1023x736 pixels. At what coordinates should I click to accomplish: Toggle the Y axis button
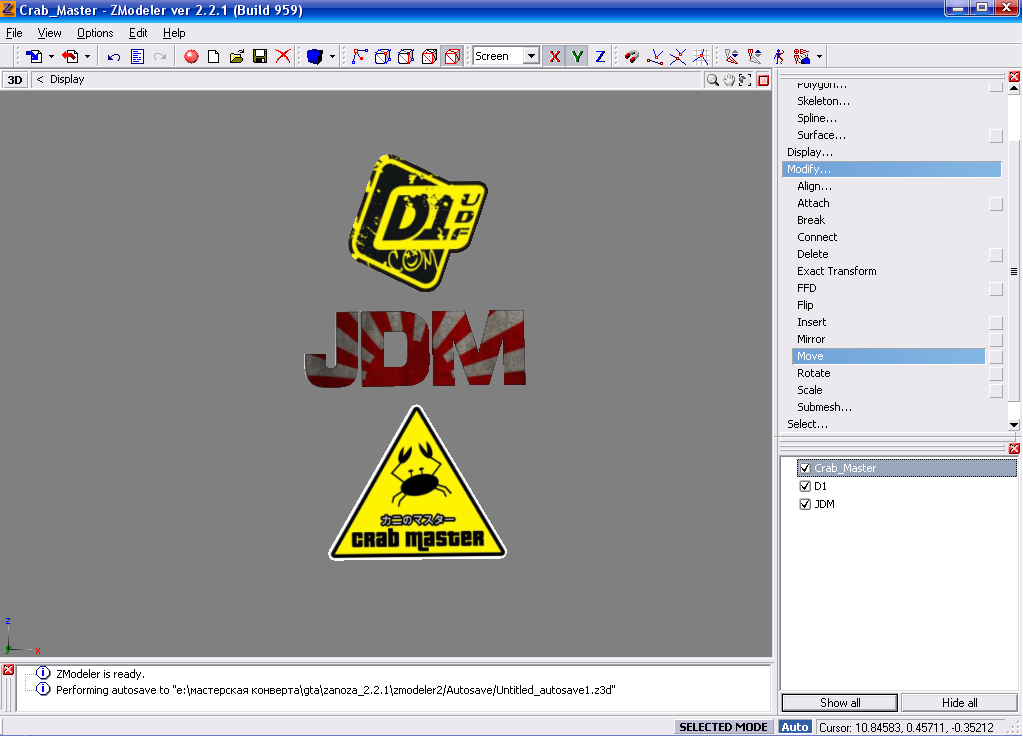[x=577, y=57]
